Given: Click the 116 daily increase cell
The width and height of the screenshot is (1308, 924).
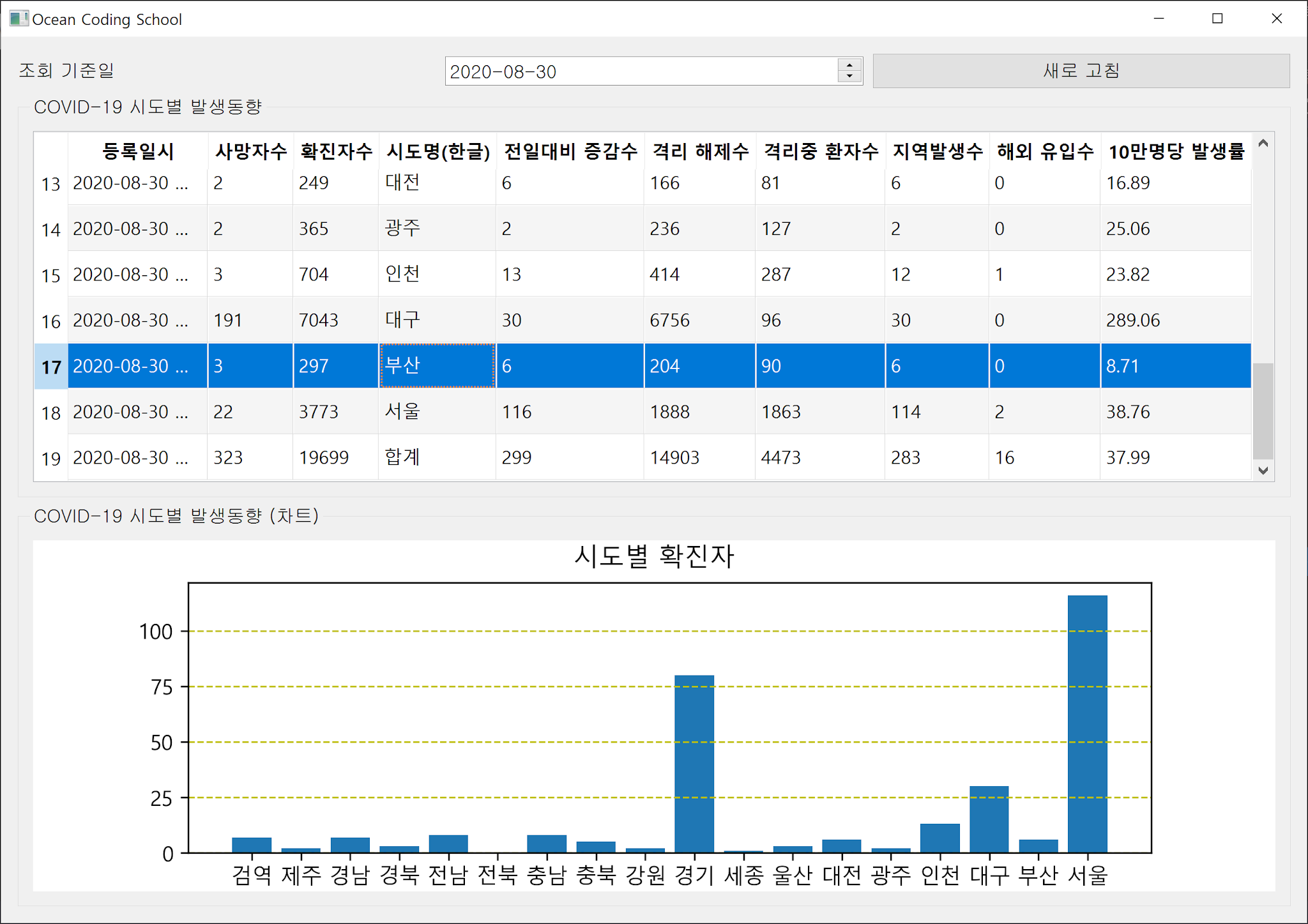Looking at the screenshot, I should (x=570, y=412).
